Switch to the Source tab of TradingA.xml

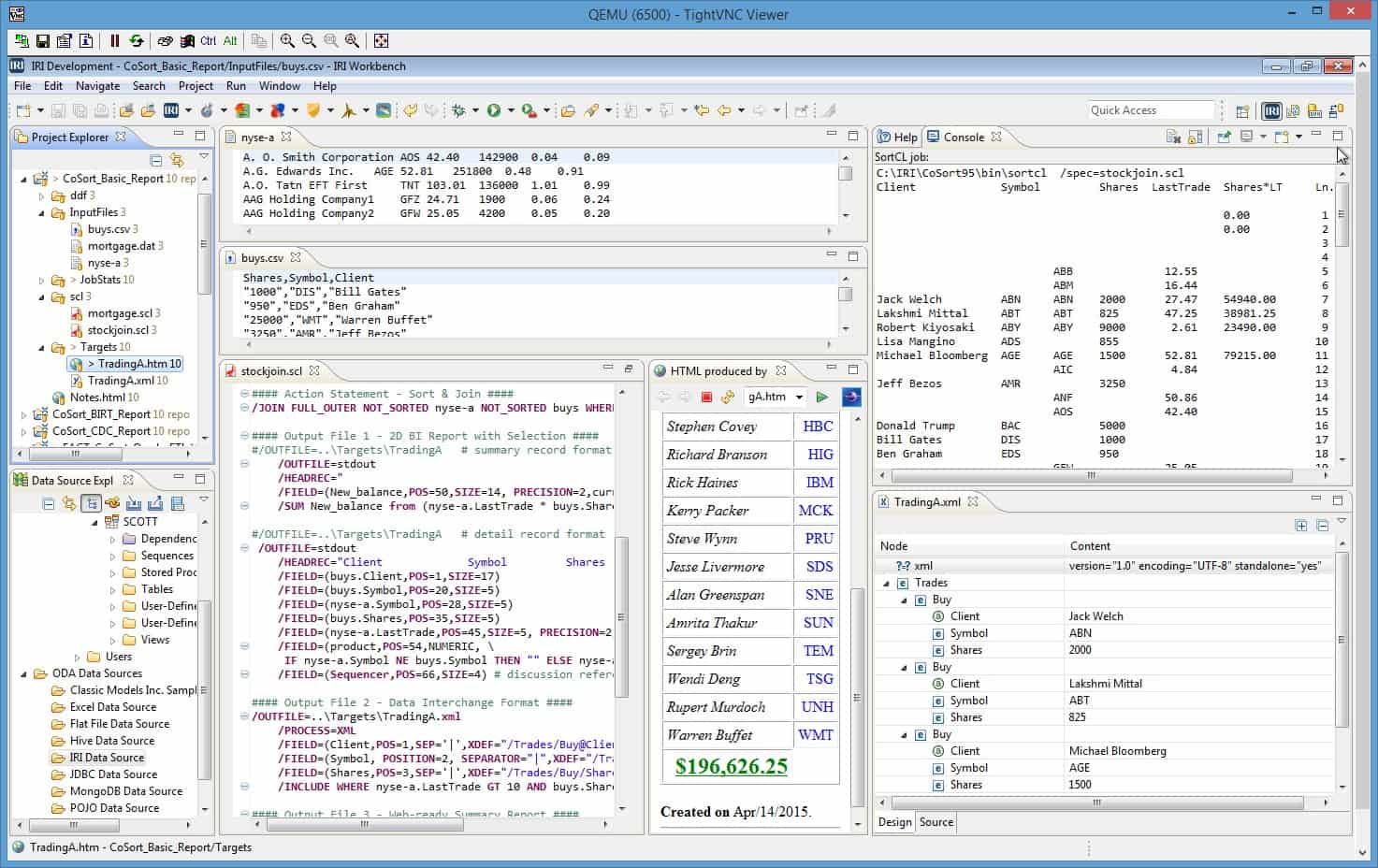936,822
